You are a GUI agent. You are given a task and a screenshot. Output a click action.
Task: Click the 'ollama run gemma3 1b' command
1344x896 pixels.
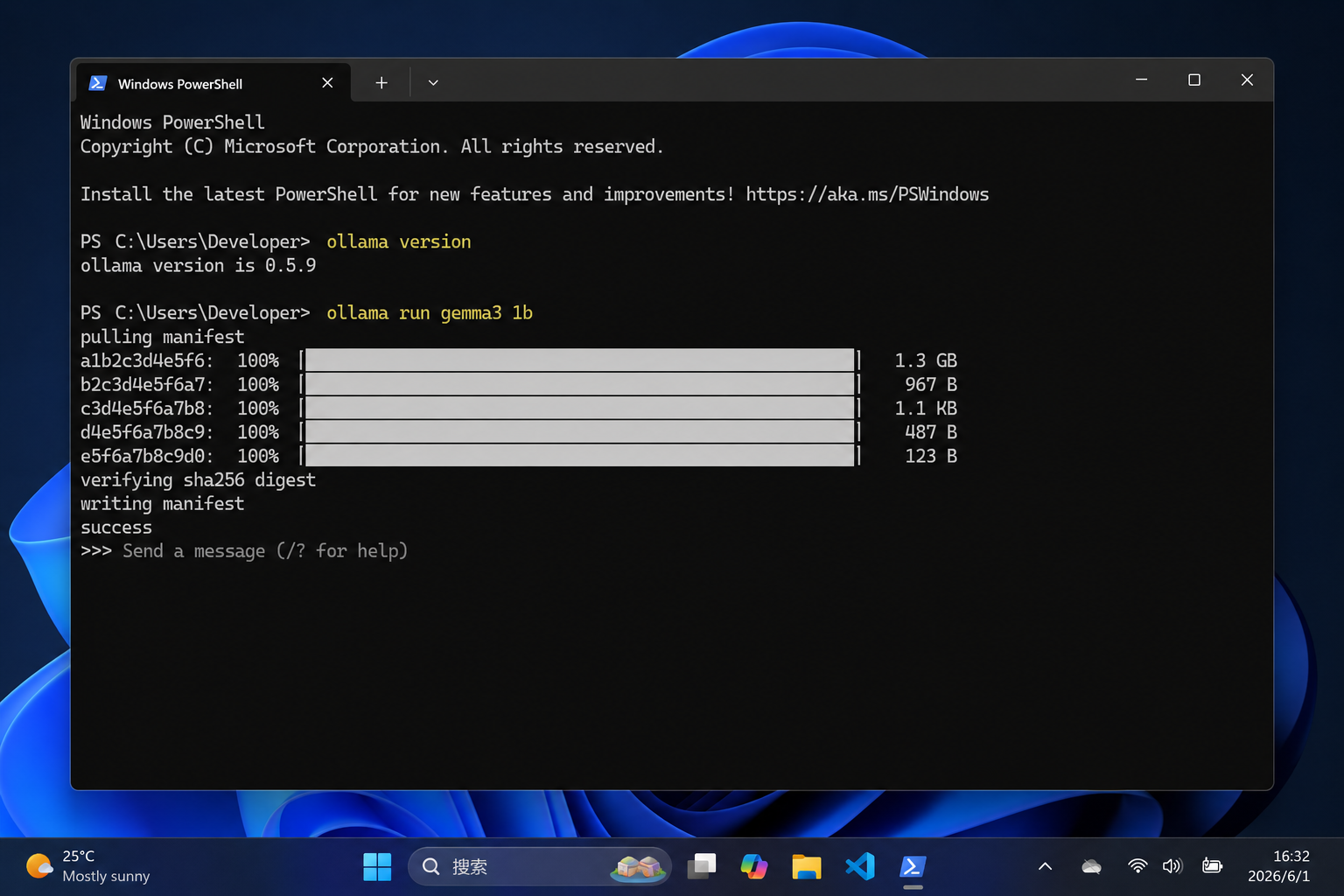click(x=430, y=313)
